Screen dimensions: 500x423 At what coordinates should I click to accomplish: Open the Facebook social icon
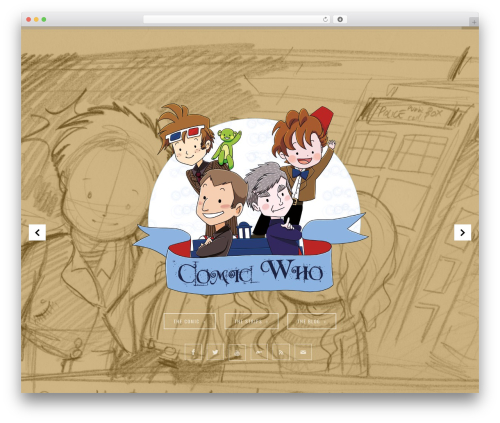click(x=193, y=352)
